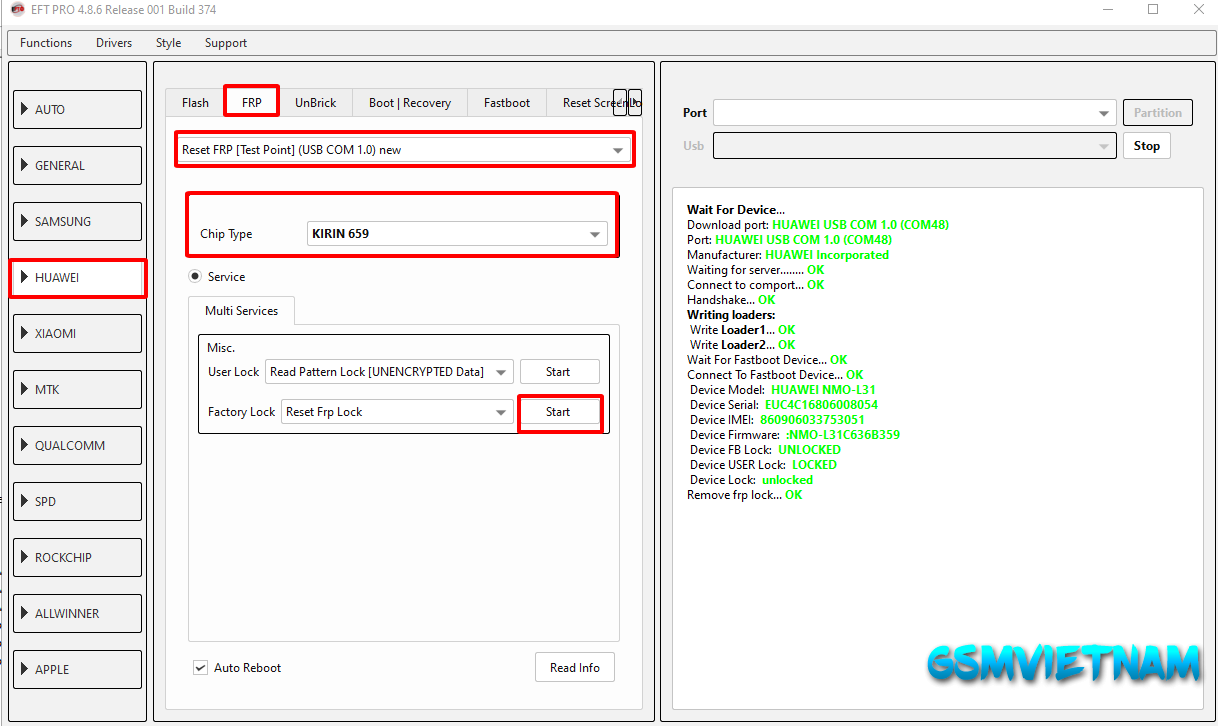Click the Wait For Fastboot Device log line
This screenshot has height=726, width=1218.
[x=767, y=360]
